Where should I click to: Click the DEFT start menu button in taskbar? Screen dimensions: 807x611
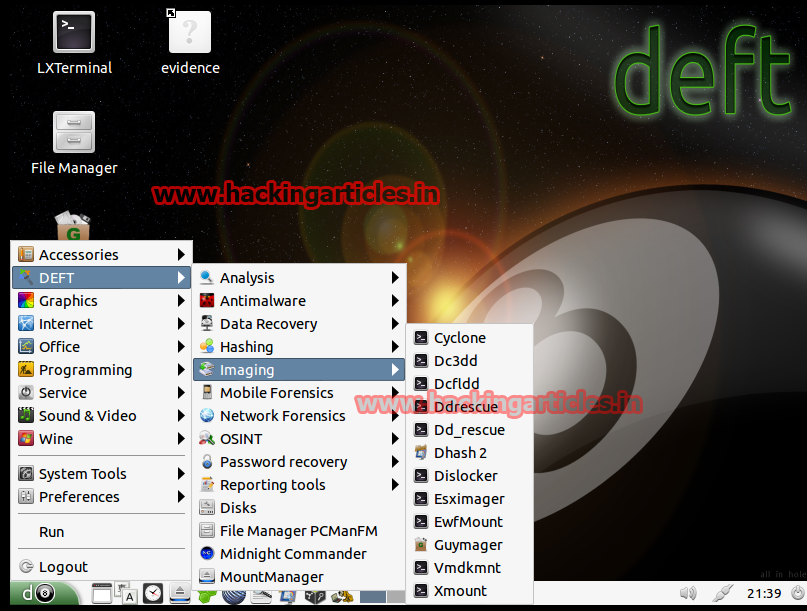tap(44, 593)
